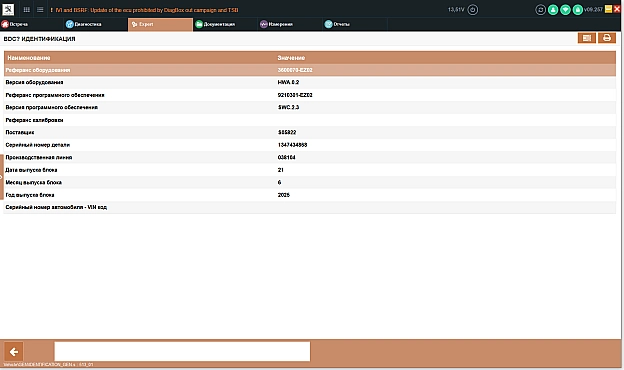Click the 9210381-EZ02 value
Viewport: 624px width, 370px height.
[295, 95]
